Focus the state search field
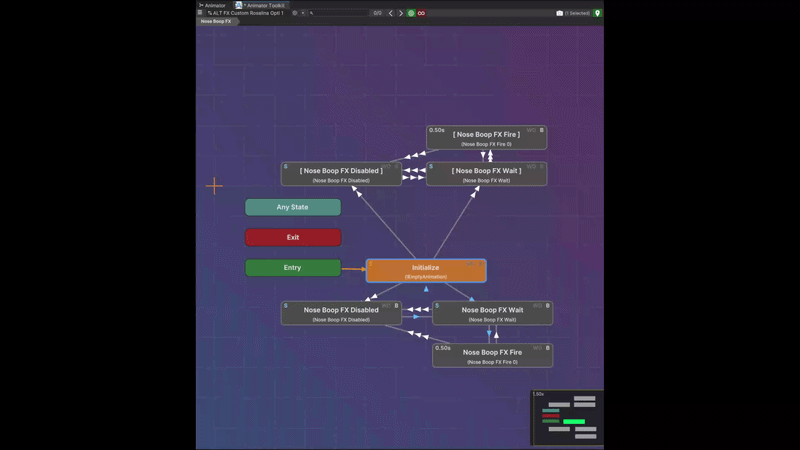Screen dimensions: 800x450 [x=338, y=13]
